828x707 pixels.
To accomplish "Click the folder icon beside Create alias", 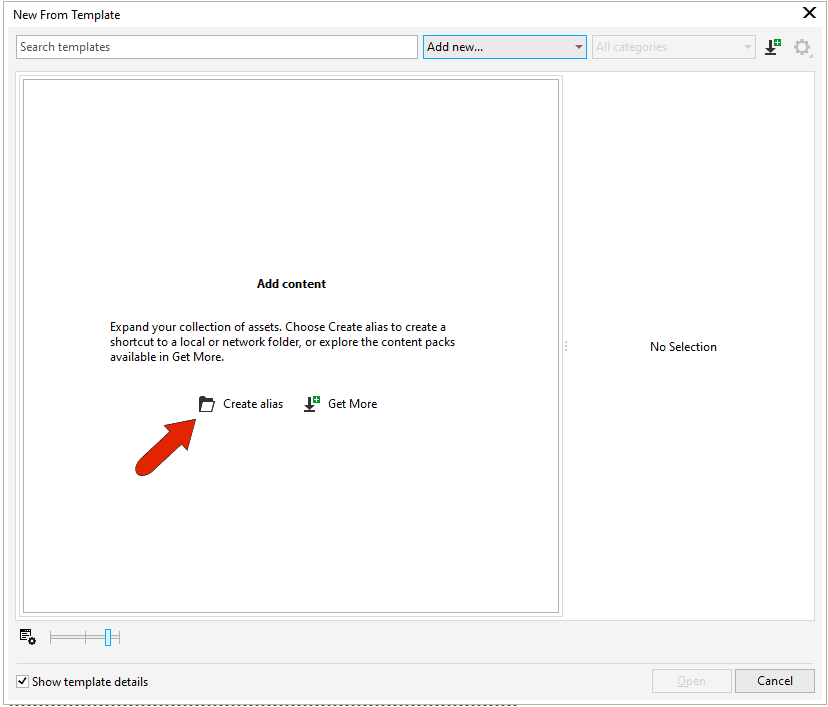I will 207,403.
